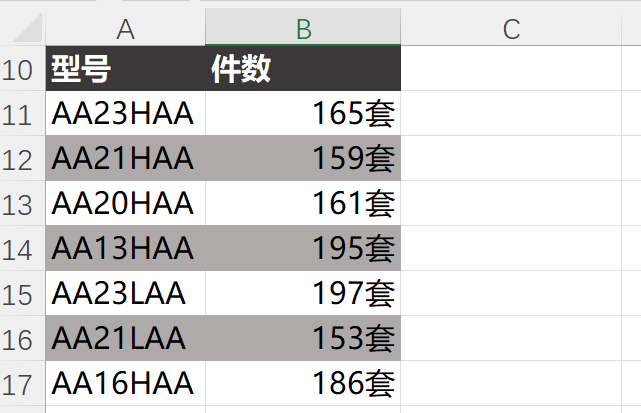Click the AA20HAA cell

(x=125, y=204)
